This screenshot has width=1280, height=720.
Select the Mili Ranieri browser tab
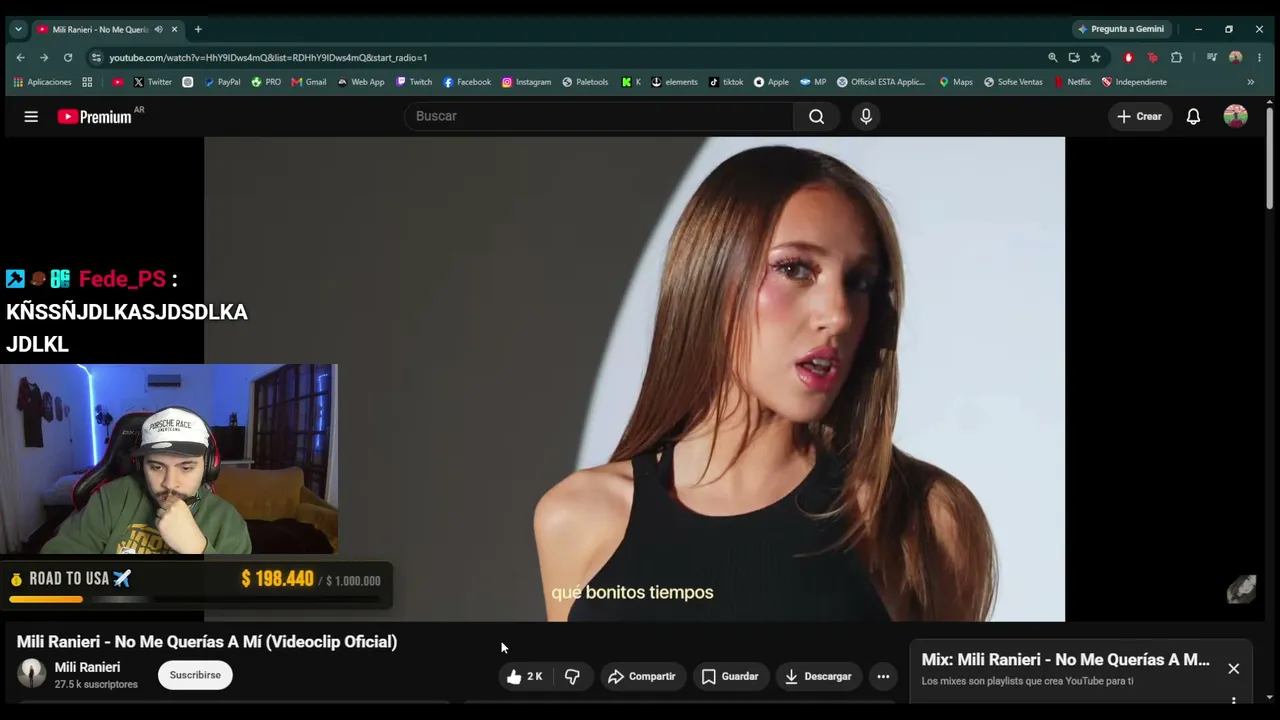point(108,29)
